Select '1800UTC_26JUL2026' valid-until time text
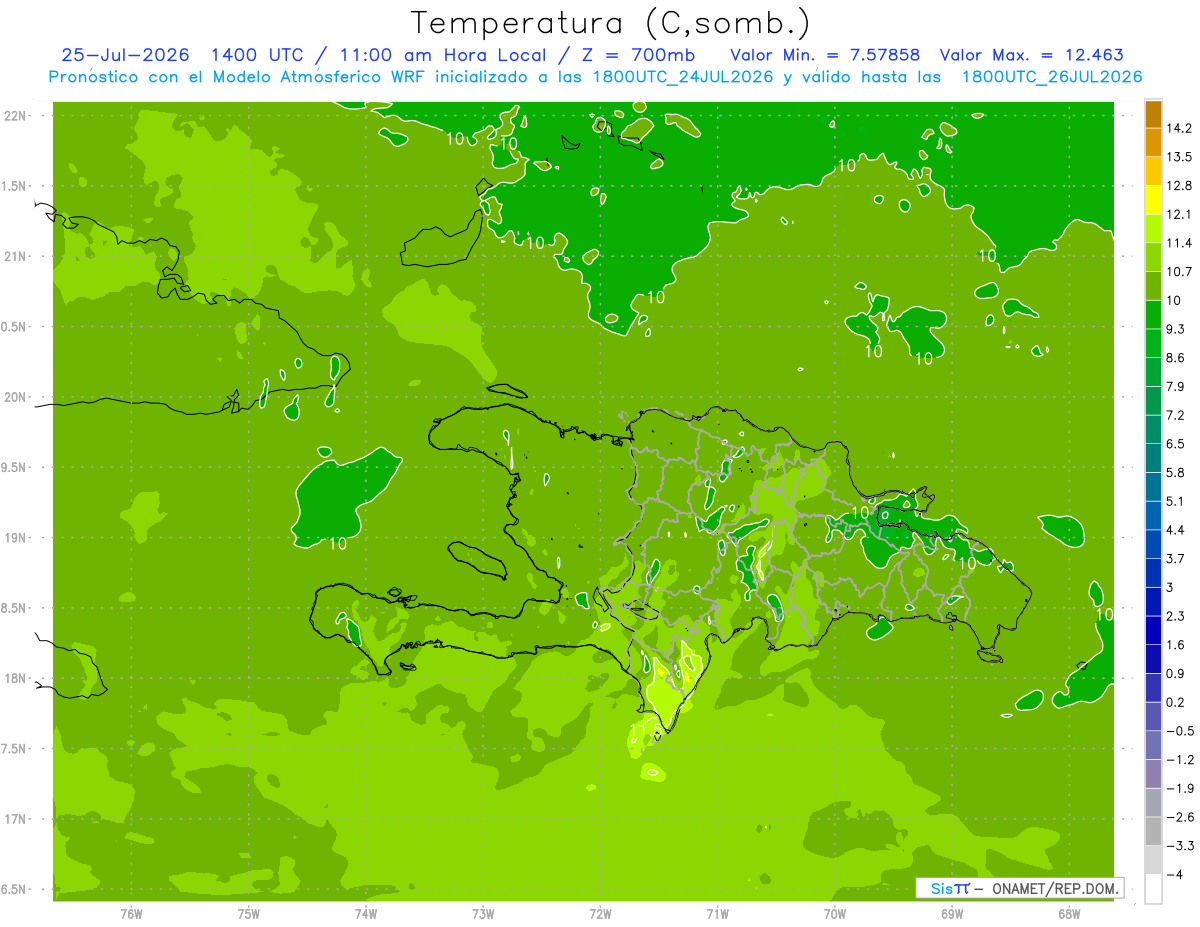Viewport: 1200px width, 927px height. point(1051,77)
